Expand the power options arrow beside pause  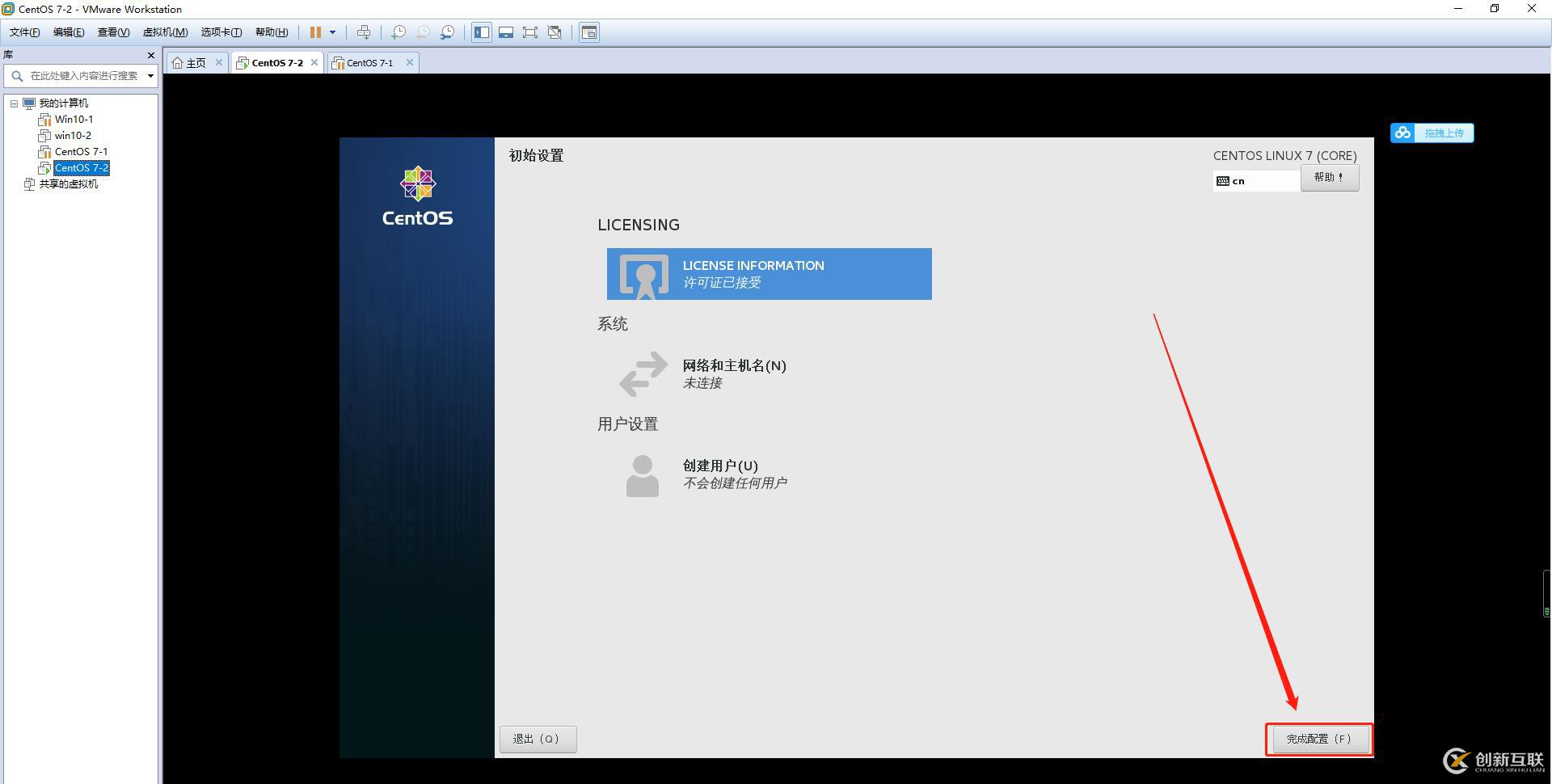pyautogui.click(x=332, y=32)
